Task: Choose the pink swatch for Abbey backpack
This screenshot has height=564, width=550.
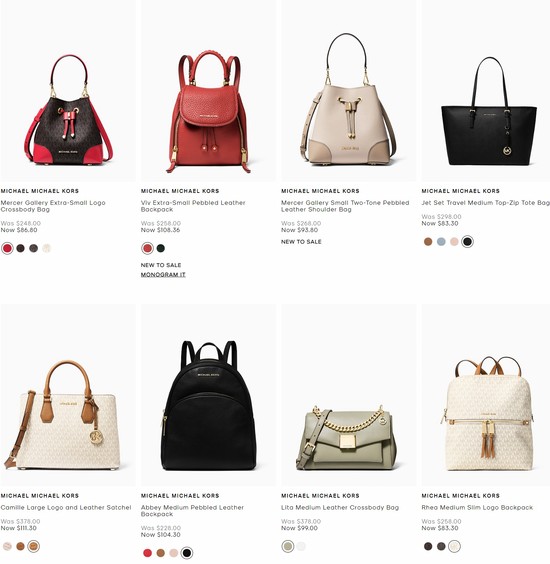Action: tap(174, 553)
